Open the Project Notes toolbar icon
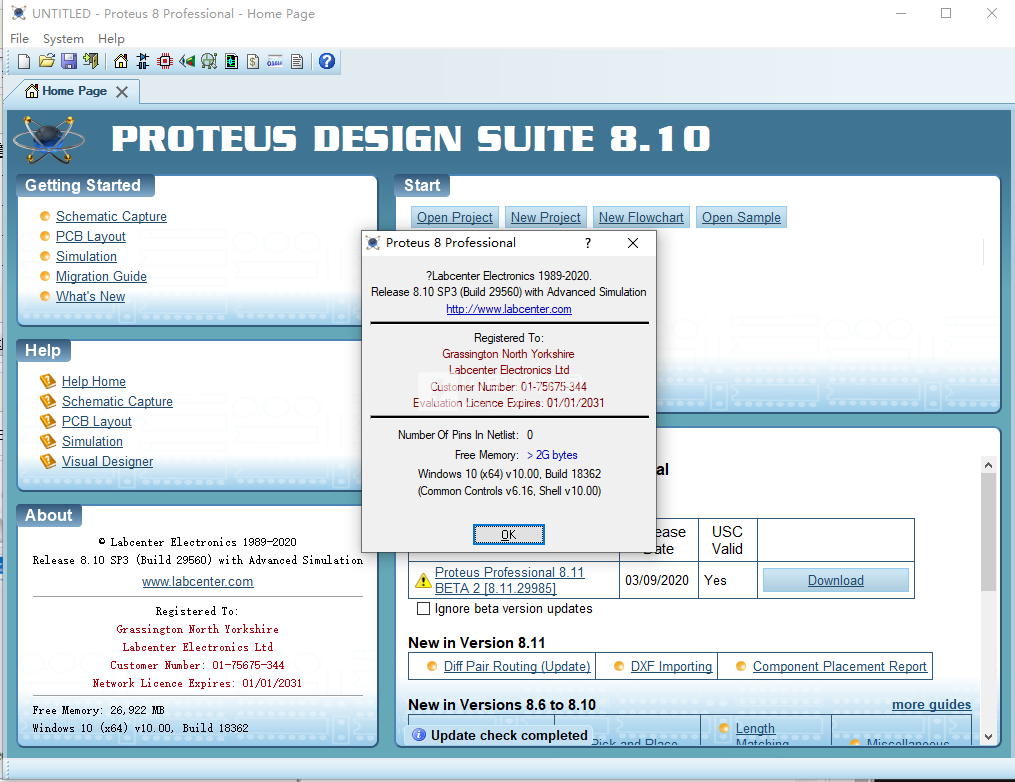 297,61
